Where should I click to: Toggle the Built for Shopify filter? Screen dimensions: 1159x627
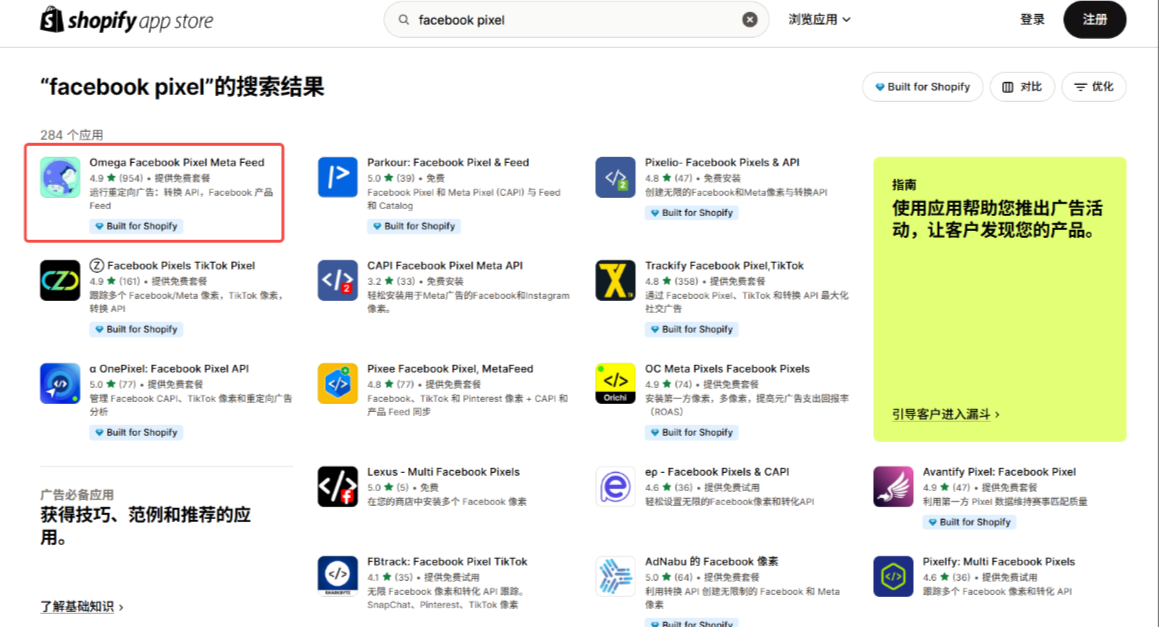(922, 87)
